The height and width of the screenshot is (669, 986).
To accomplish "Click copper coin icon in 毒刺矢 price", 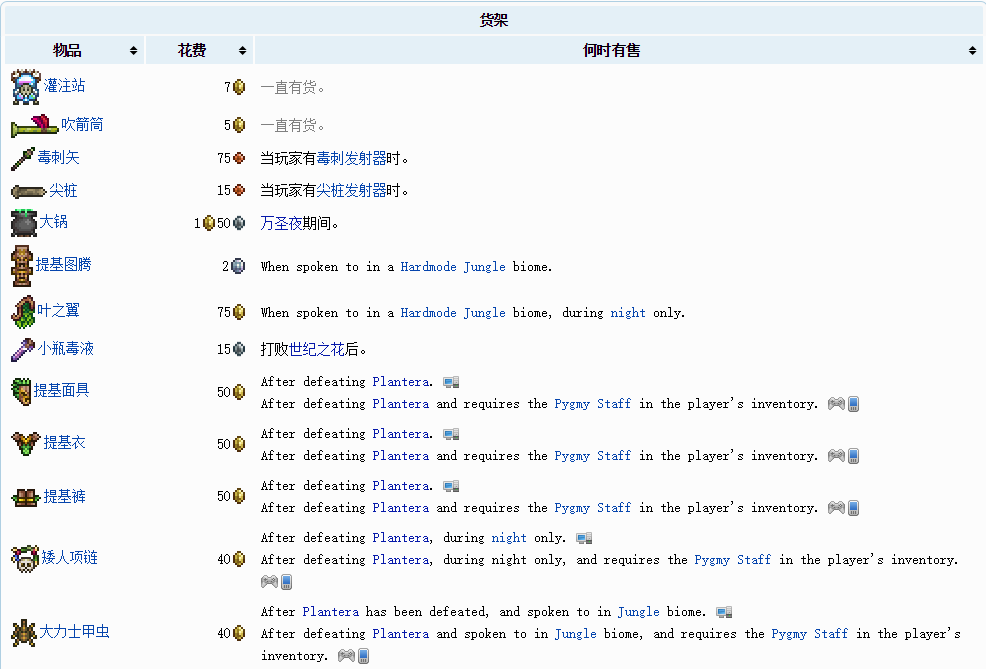I will [x=239, y=158].
